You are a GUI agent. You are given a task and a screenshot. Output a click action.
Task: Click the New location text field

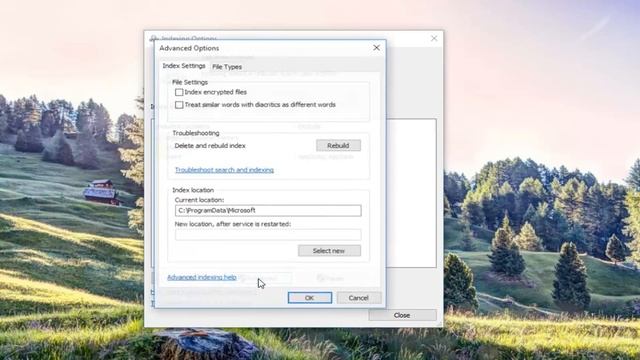click(268, 234)
